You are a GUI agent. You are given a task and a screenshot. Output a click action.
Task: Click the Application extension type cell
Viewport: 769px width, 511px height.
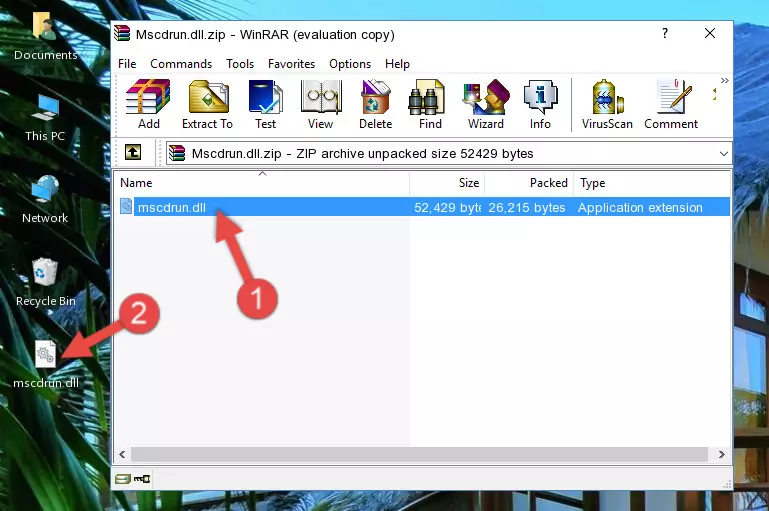tap(640, 207)
